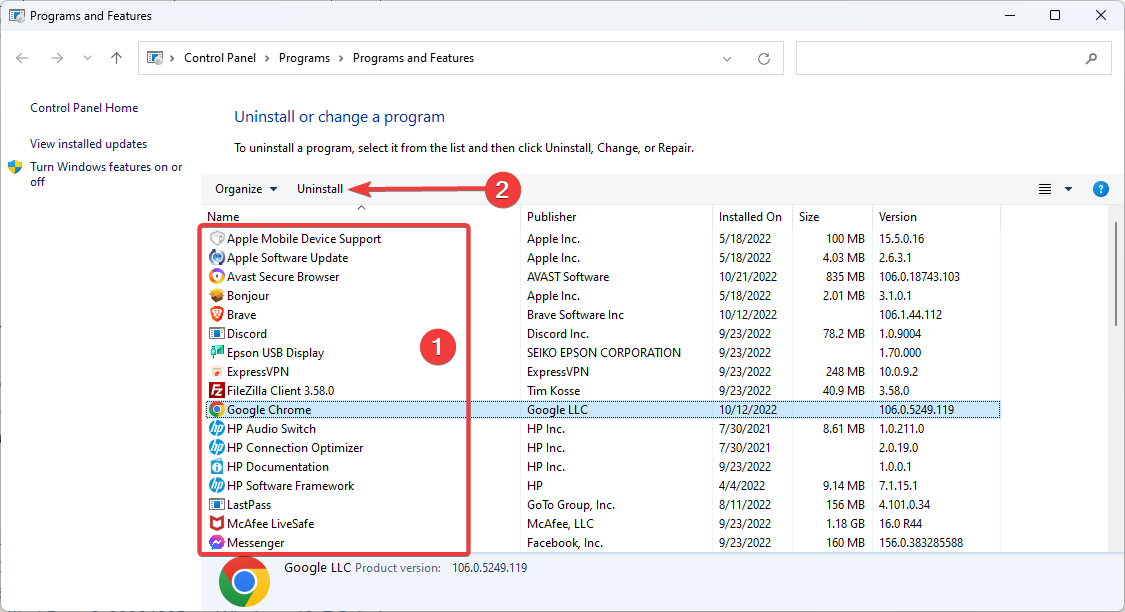Open the help question mark icon

point(1101,189)
